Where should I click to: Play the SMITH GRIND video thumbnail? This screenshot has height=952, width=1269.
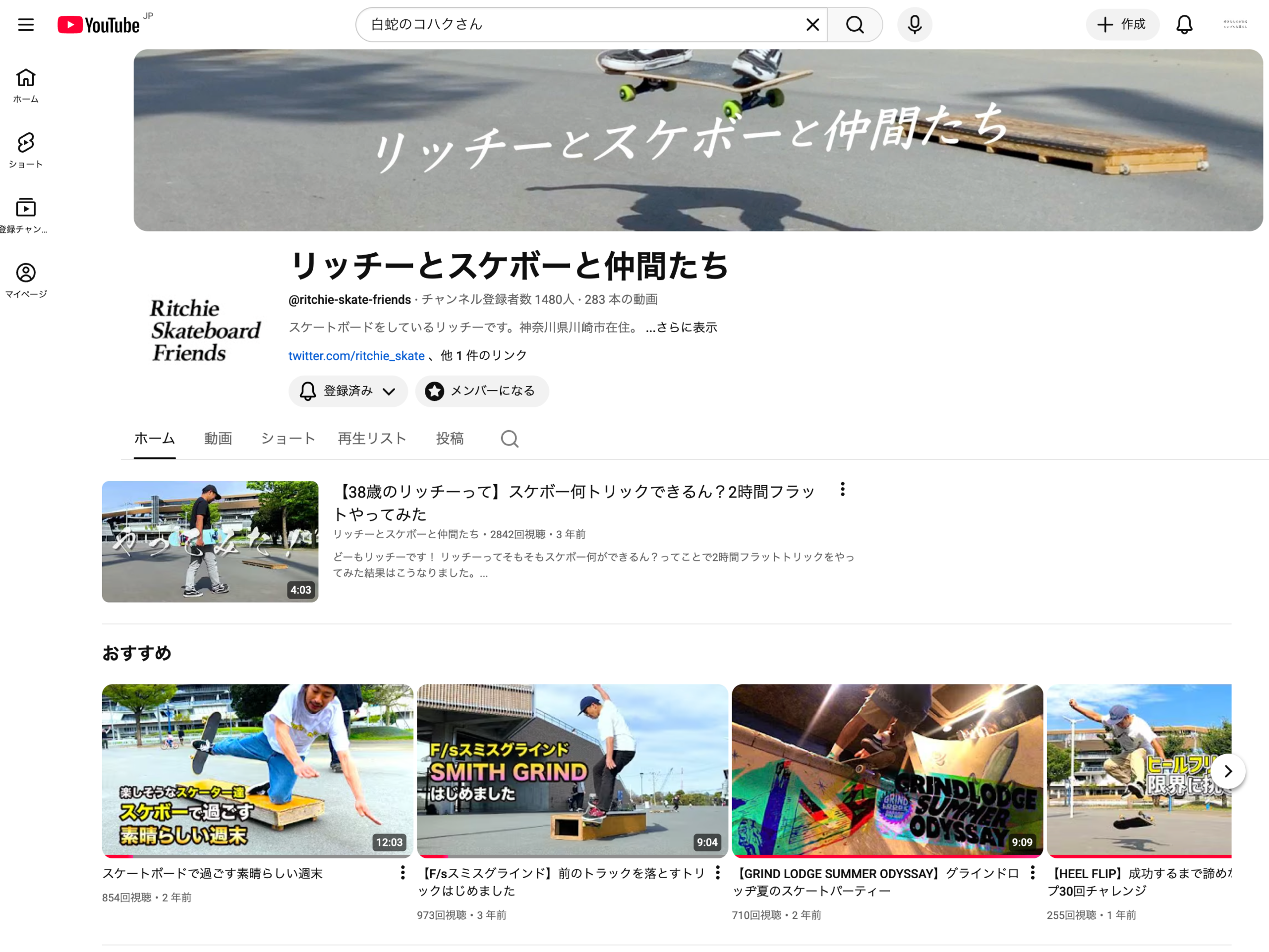(x=572, y=770)
